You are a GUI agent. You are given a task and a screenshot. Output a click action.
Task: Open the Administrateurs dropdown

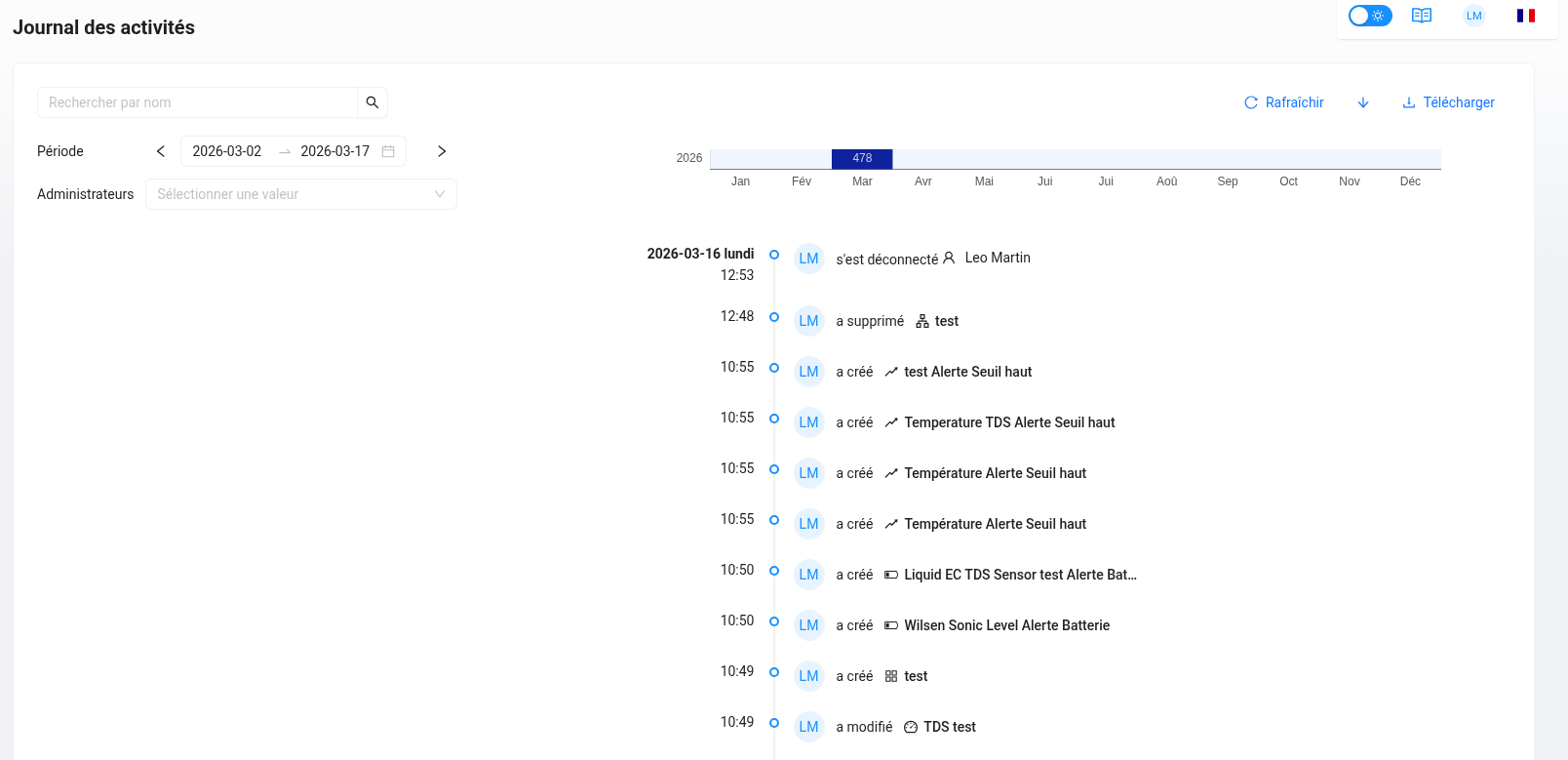tap(300, 194)
